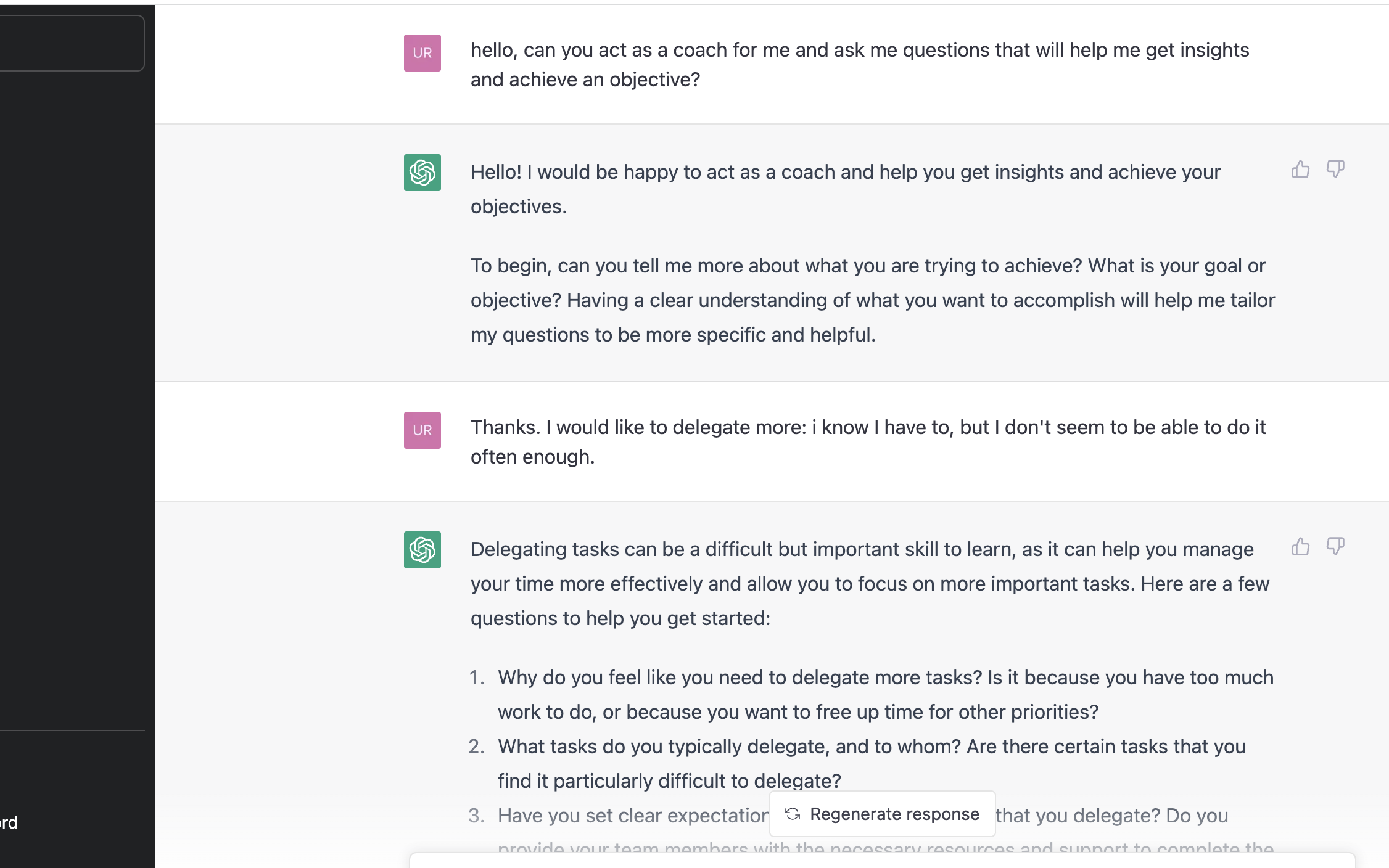The image size is (1389, 868).
Task: Click the ChatGPT logo beside "Delegating tasks" reply
Action: click(x=422, y=550)
